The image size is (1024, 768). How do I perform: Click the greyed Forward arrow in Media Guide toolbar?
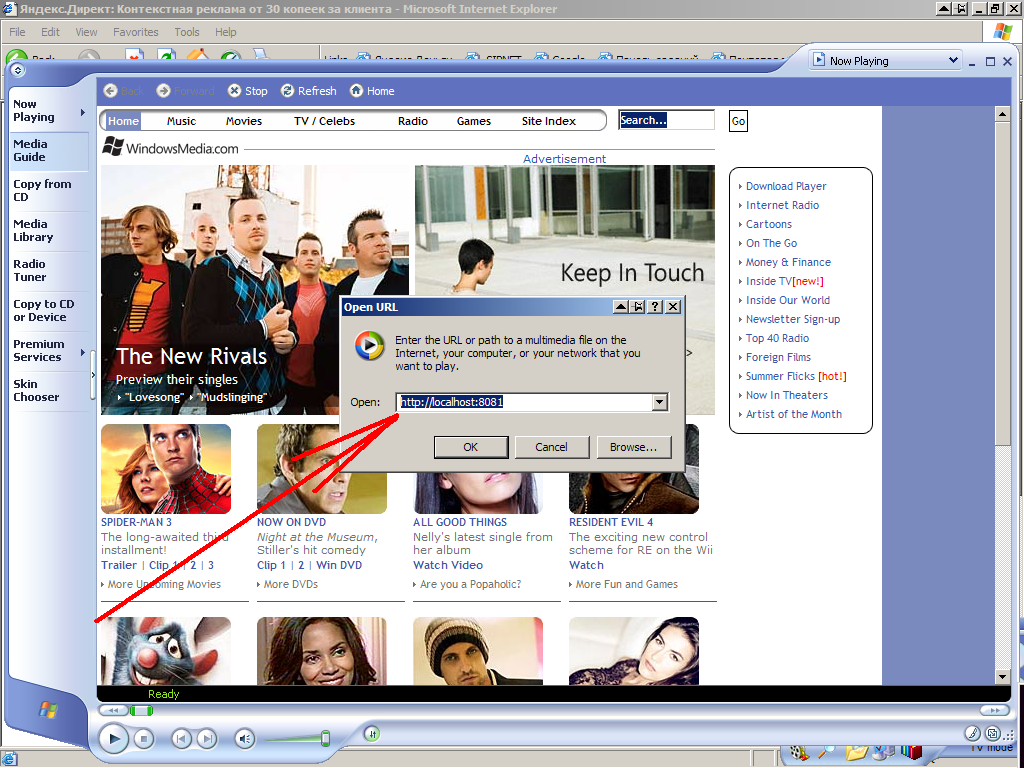click(x=163, y=91)
